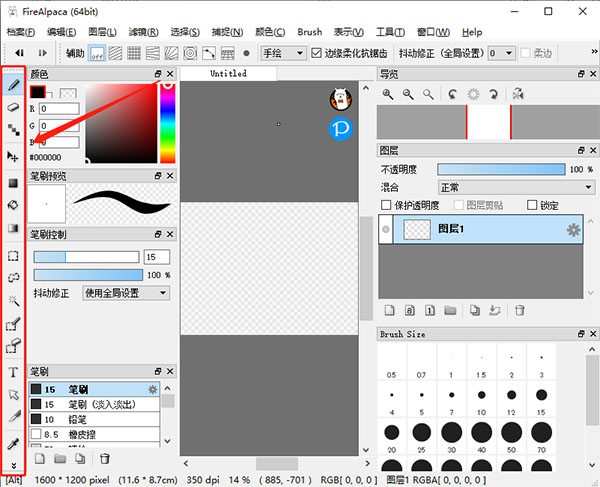Delete layer using the layer panel trash icon

[x=519, y=311]
